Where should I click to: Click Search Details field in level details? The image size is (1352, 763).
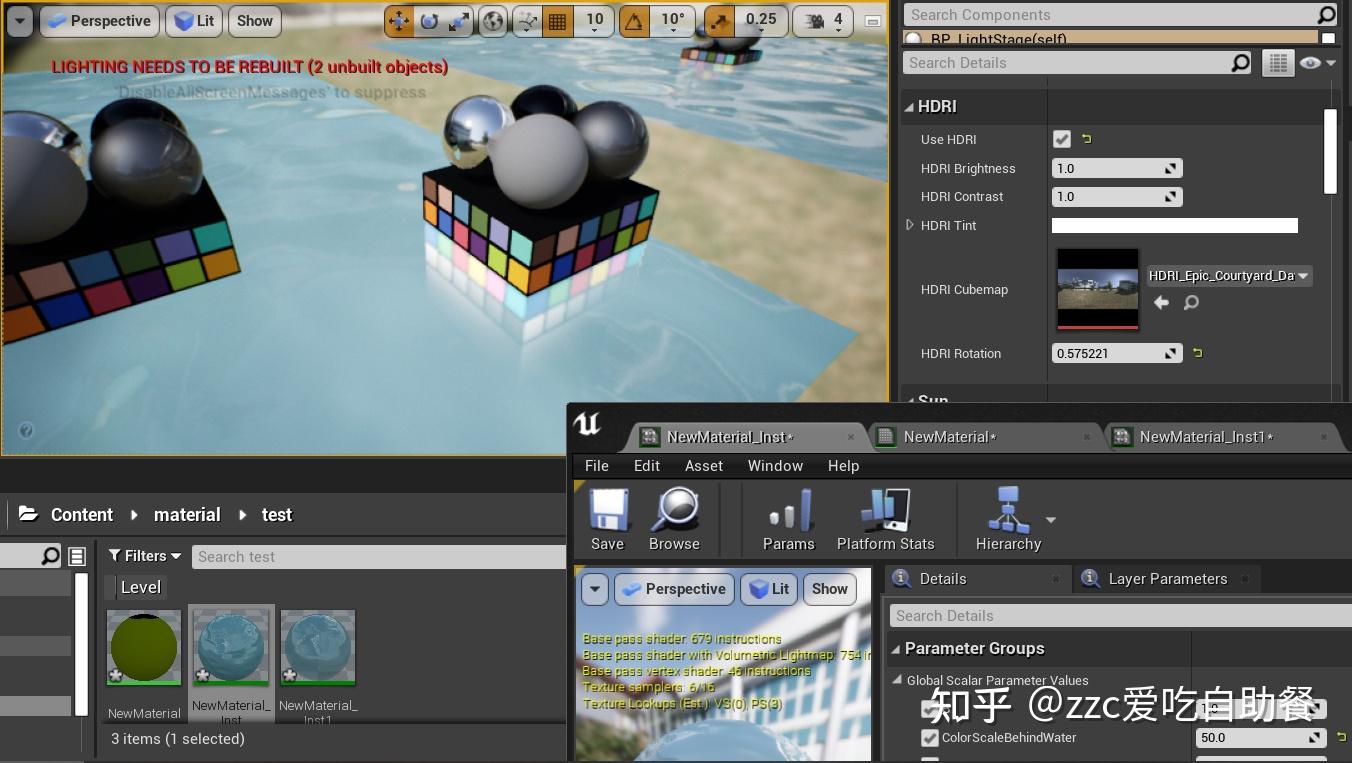(1078, 63)
